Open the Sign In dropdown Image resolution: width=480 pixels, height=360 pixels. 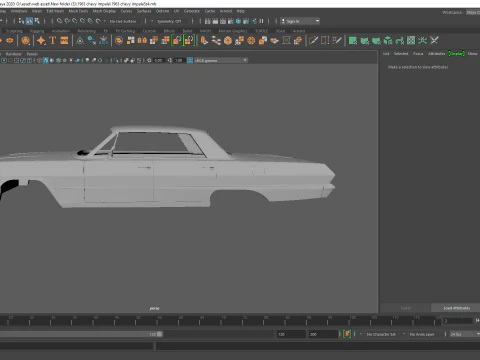coord(300,21)
